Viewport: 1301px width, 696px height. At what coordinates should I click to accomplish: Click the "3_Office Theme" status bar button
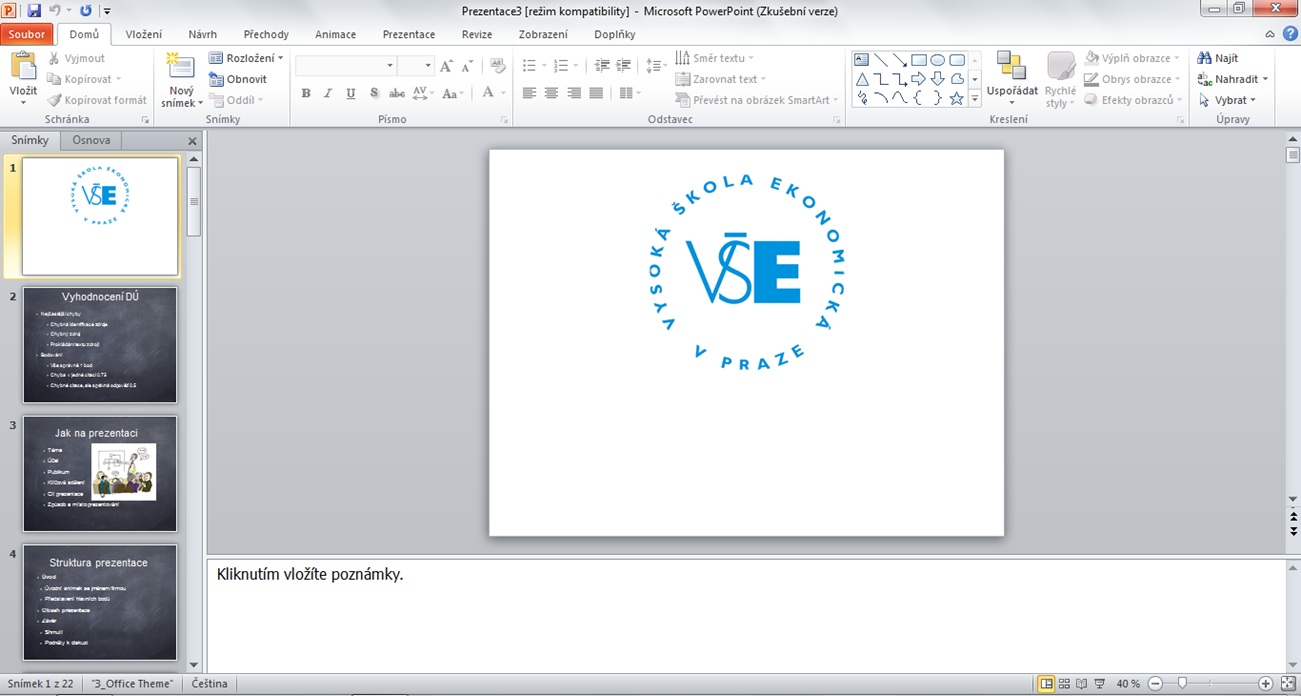click(132, 684)
